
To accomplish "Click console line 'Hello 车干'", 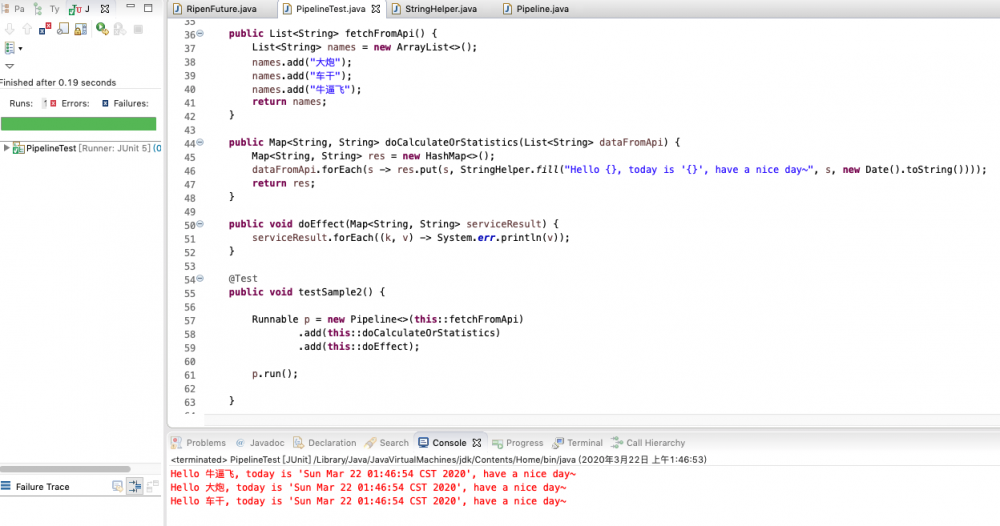I will 368,501.
